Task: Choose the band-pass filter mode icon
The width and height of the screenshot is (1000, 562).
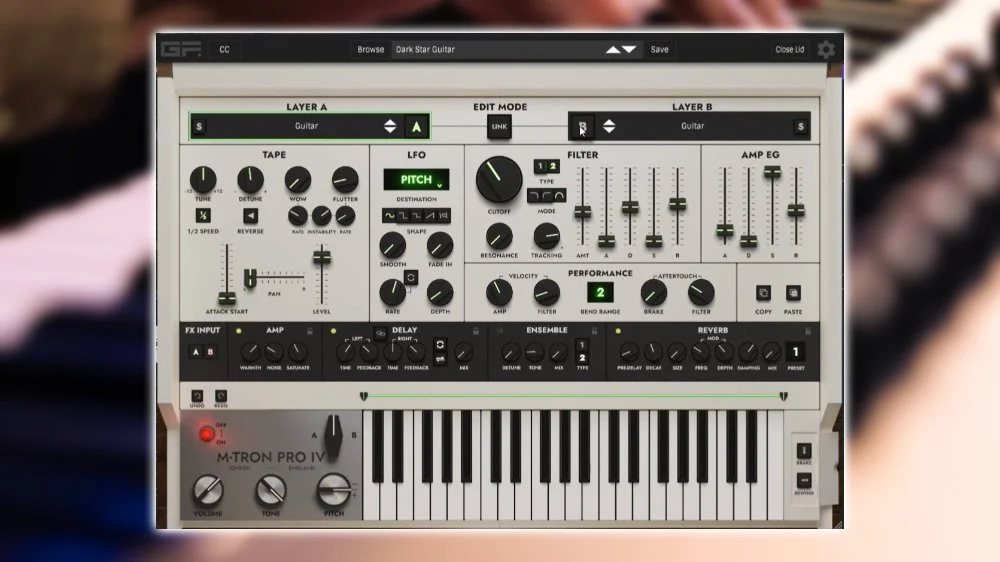Action: pyautogui.click(x=559, y=195)
